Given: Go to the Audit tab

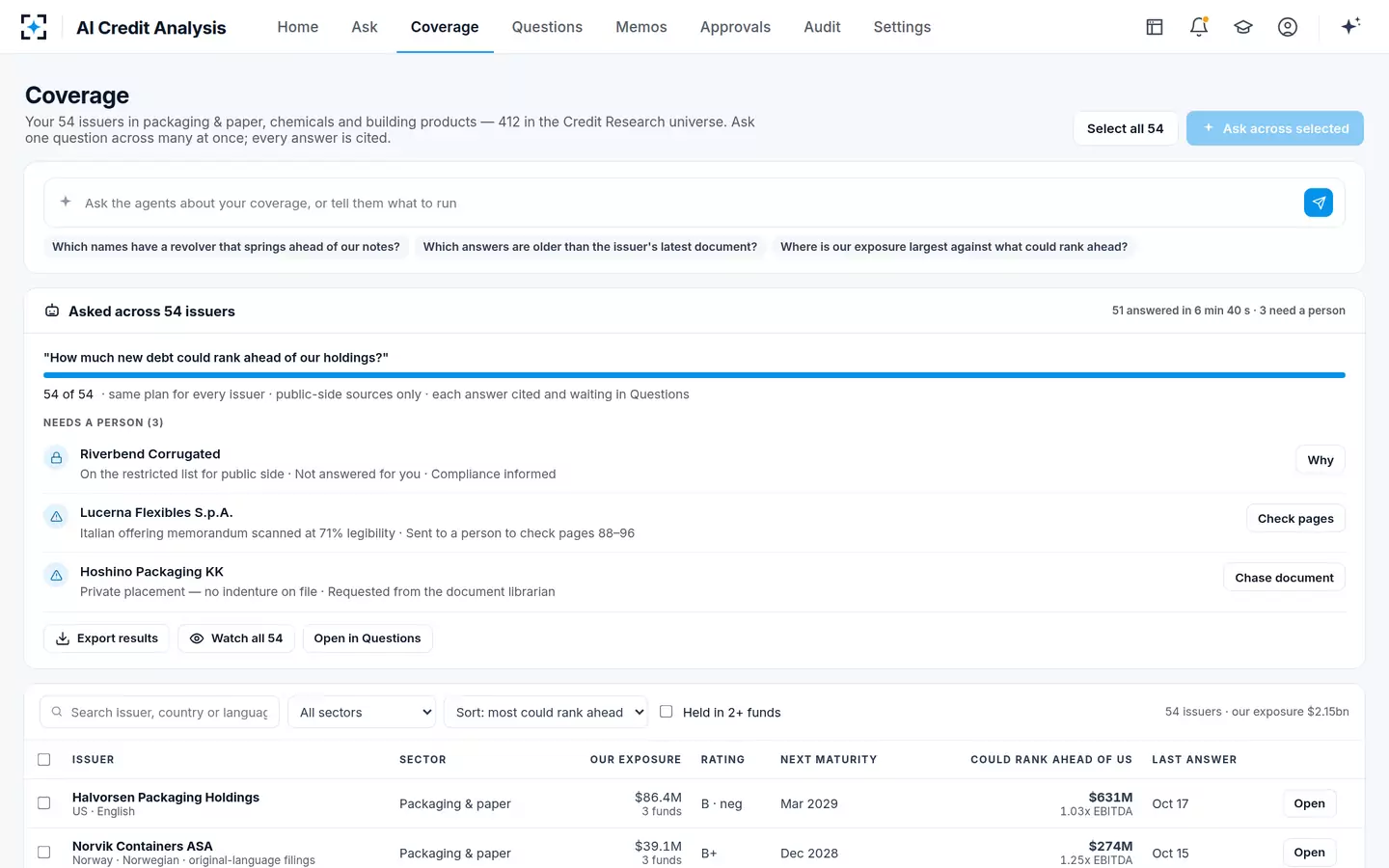Looking at the screenshot, I should 822,27.
